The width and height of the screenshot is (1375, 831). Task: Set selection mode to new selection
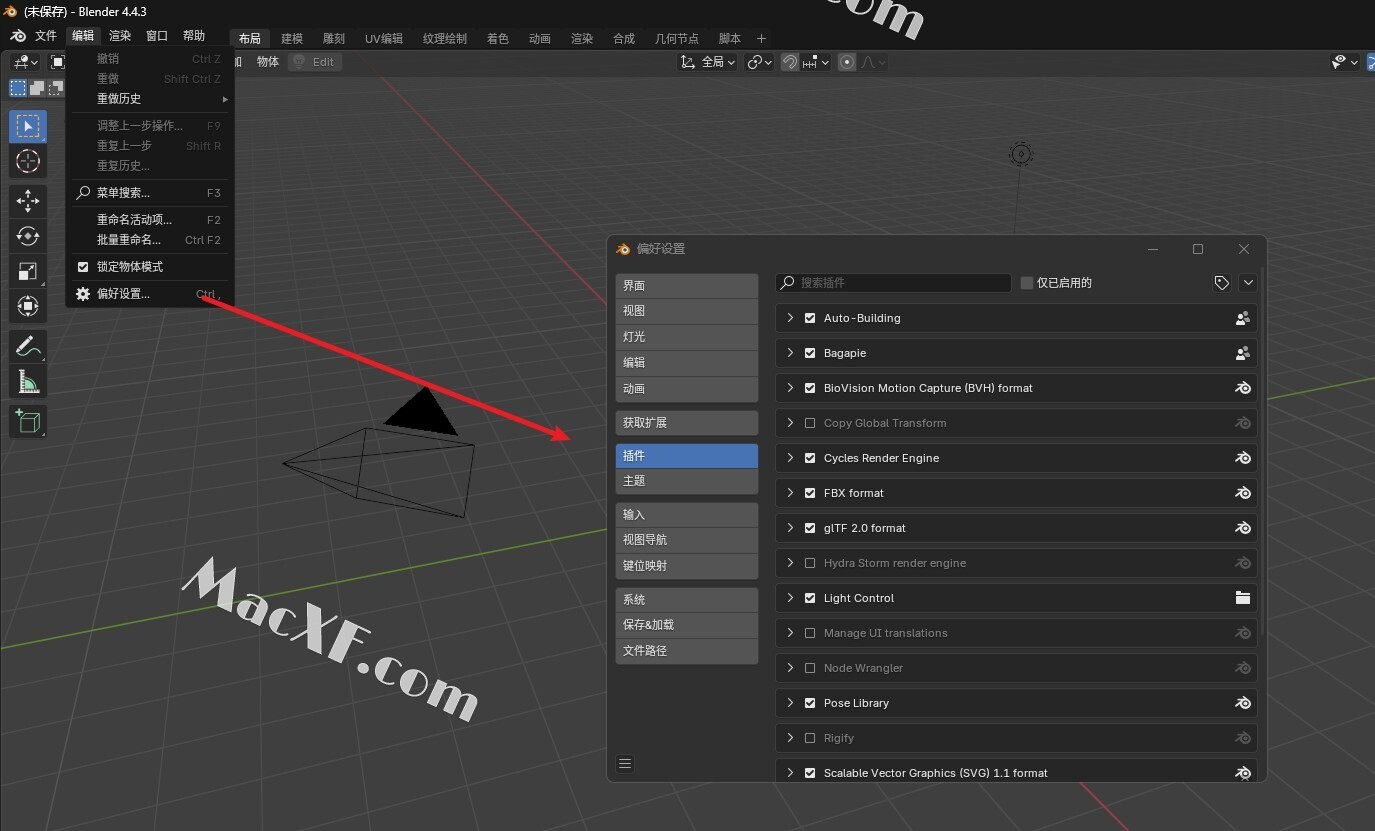[18, 88]
